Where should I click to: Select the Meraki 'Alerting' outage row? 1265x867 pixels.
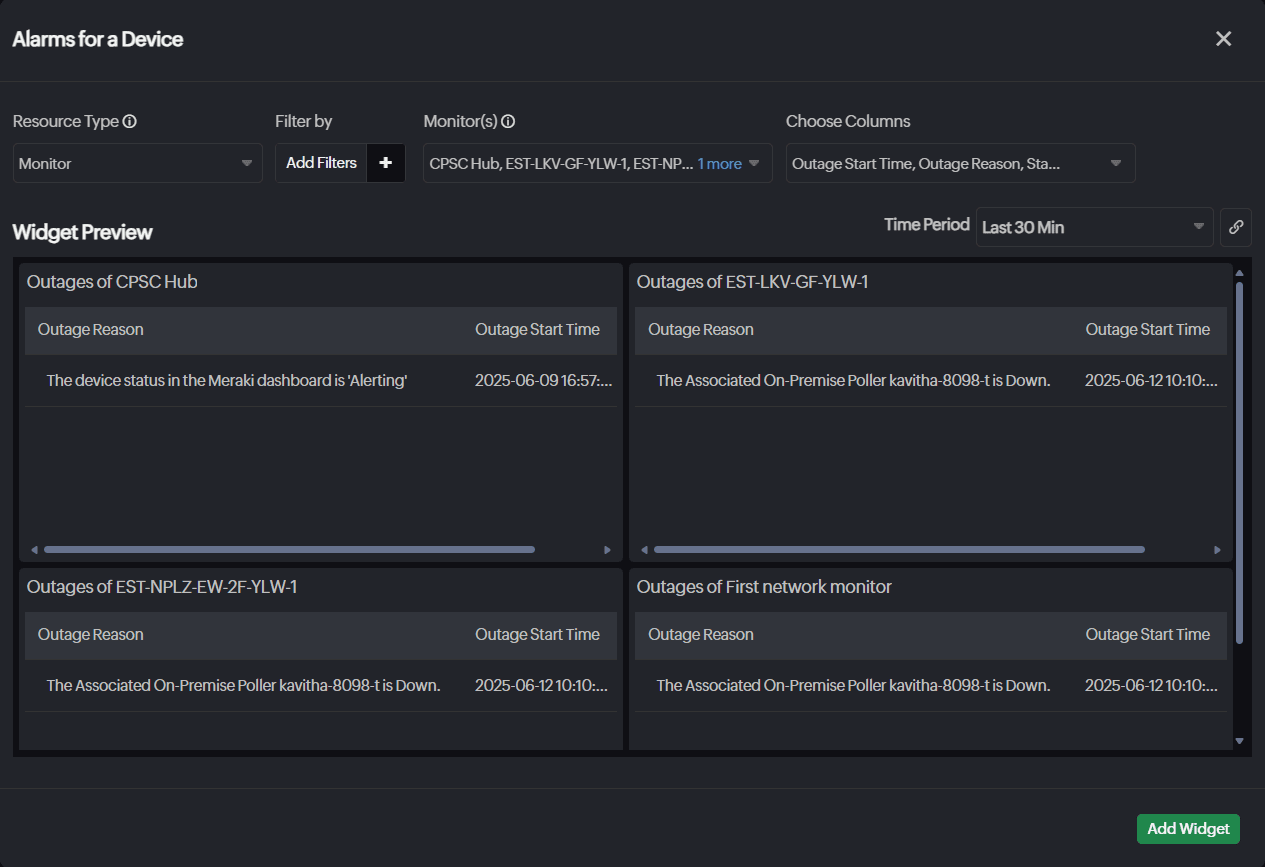click(x=227, y=381)
